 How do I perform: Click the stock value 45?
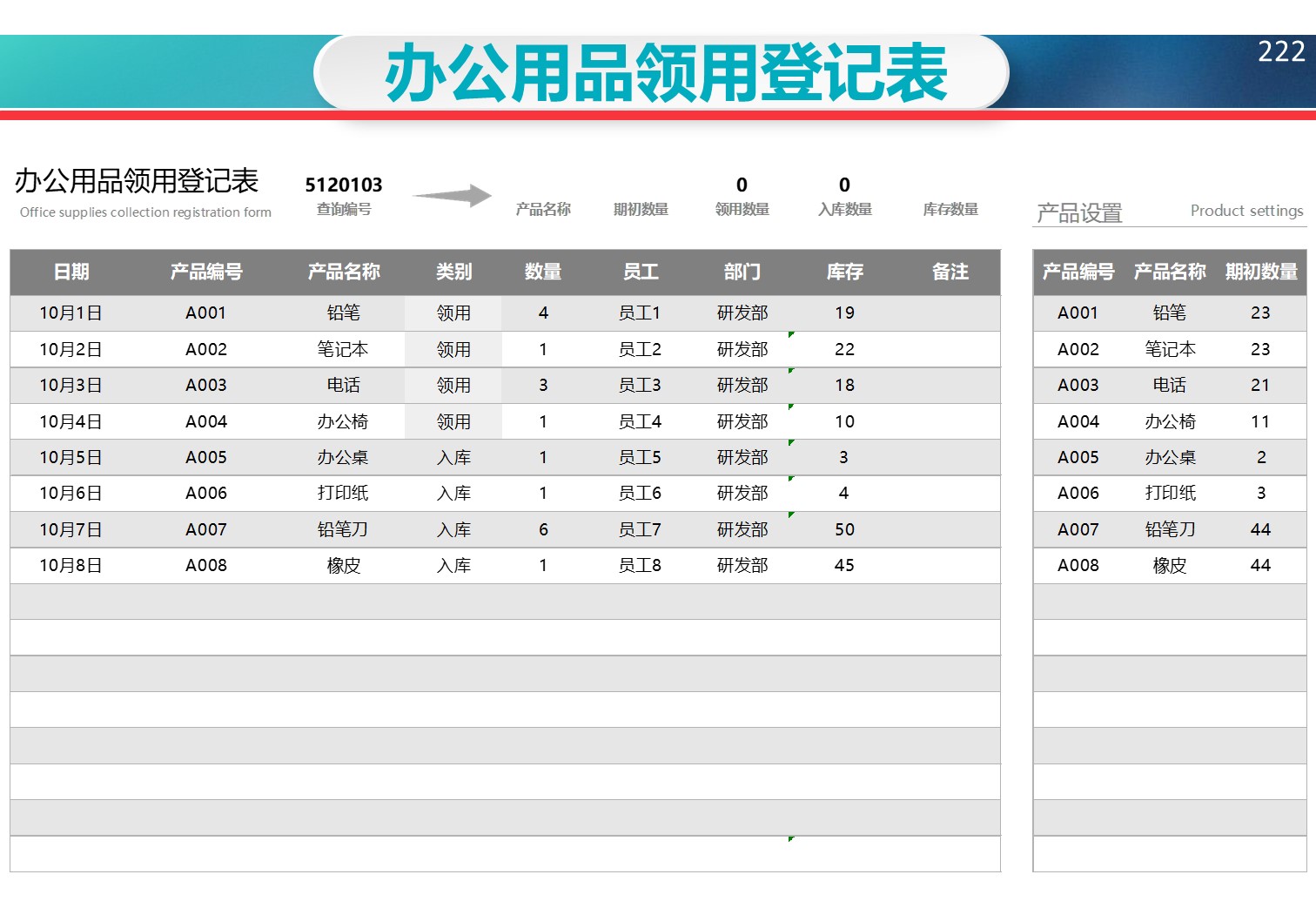(844, 565)
